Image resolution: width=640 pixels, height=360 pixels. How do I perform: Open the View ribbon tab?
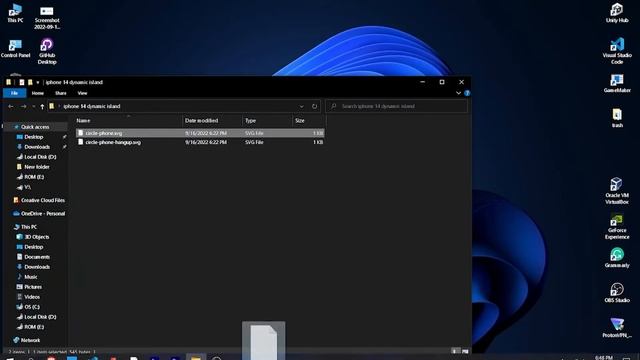pyautogui.click(x=82, y=93)
